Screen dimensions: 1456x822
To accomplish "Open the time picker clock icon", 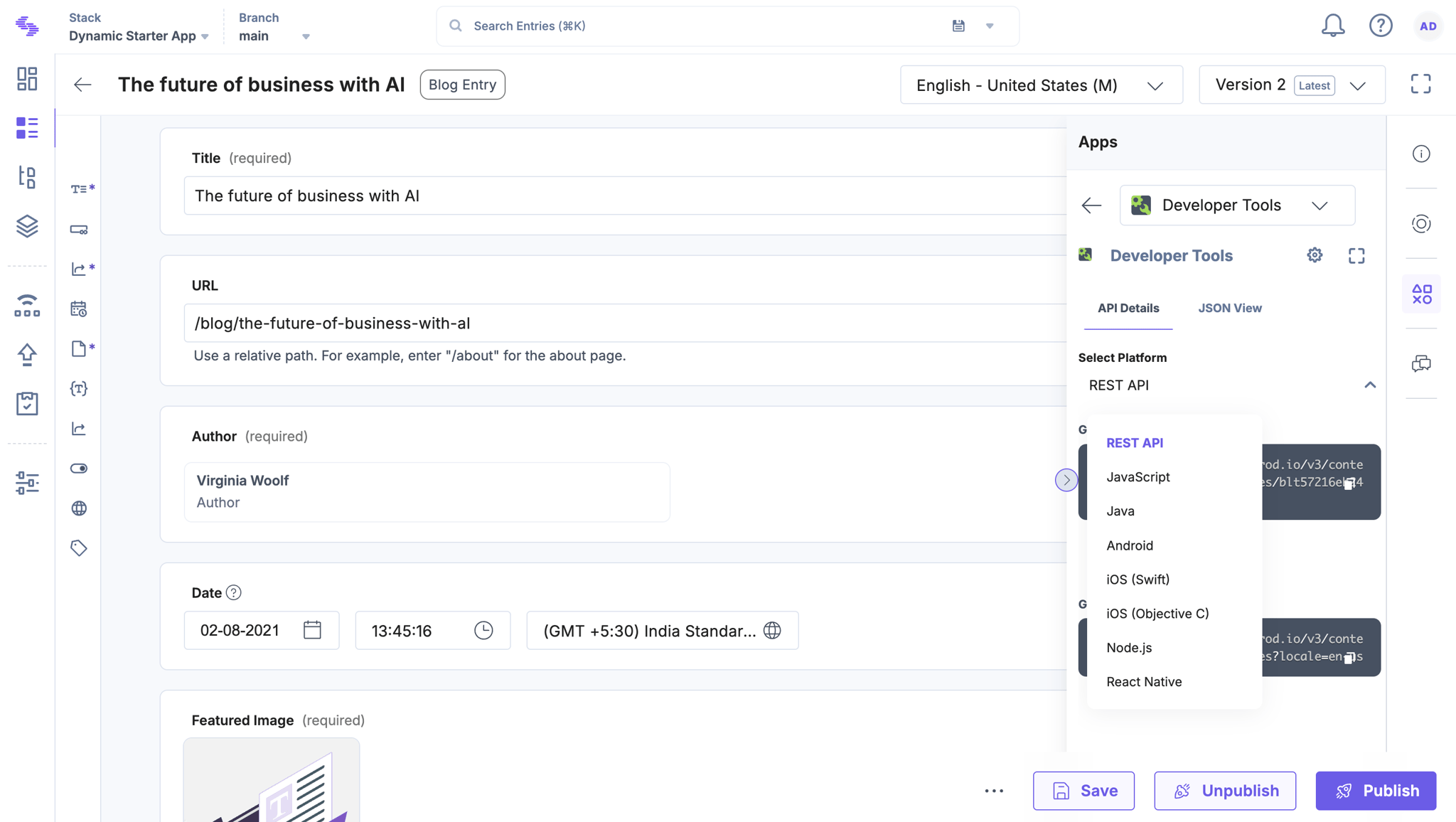I will (x=483, y=630).
